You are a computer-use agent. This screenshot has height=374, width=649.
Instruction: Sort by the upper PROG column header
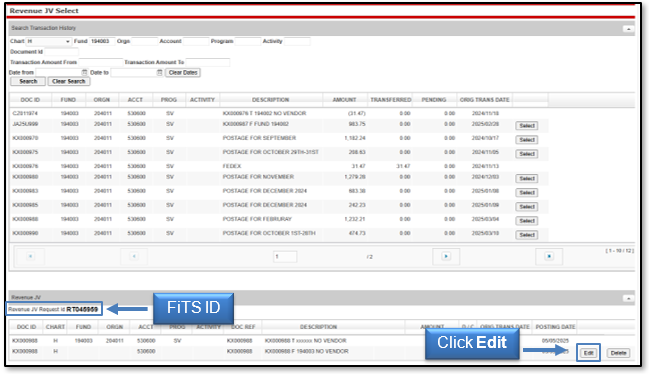tap(169, 100)
